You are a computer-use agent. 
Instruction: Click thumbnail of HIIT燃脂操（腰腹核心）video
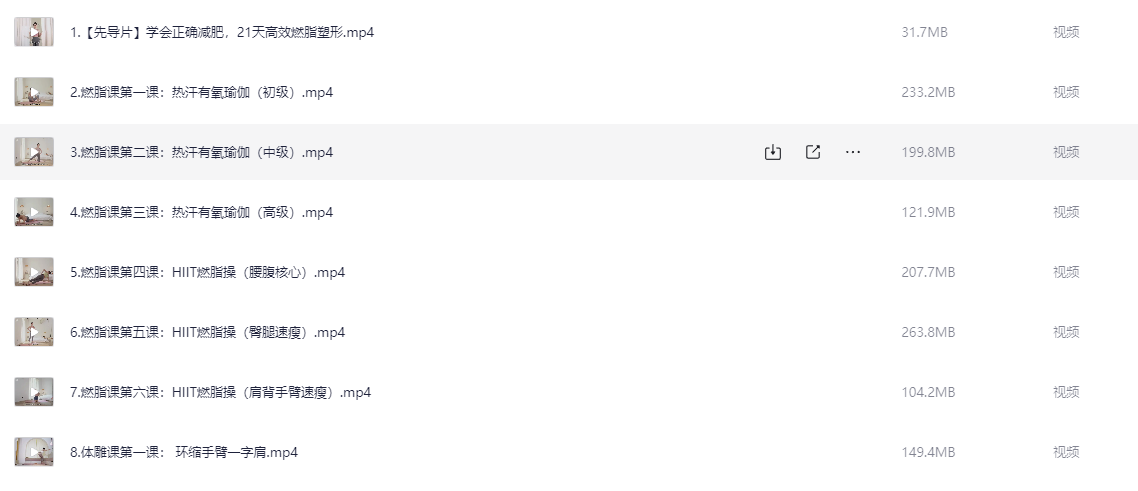pos(34,272)
